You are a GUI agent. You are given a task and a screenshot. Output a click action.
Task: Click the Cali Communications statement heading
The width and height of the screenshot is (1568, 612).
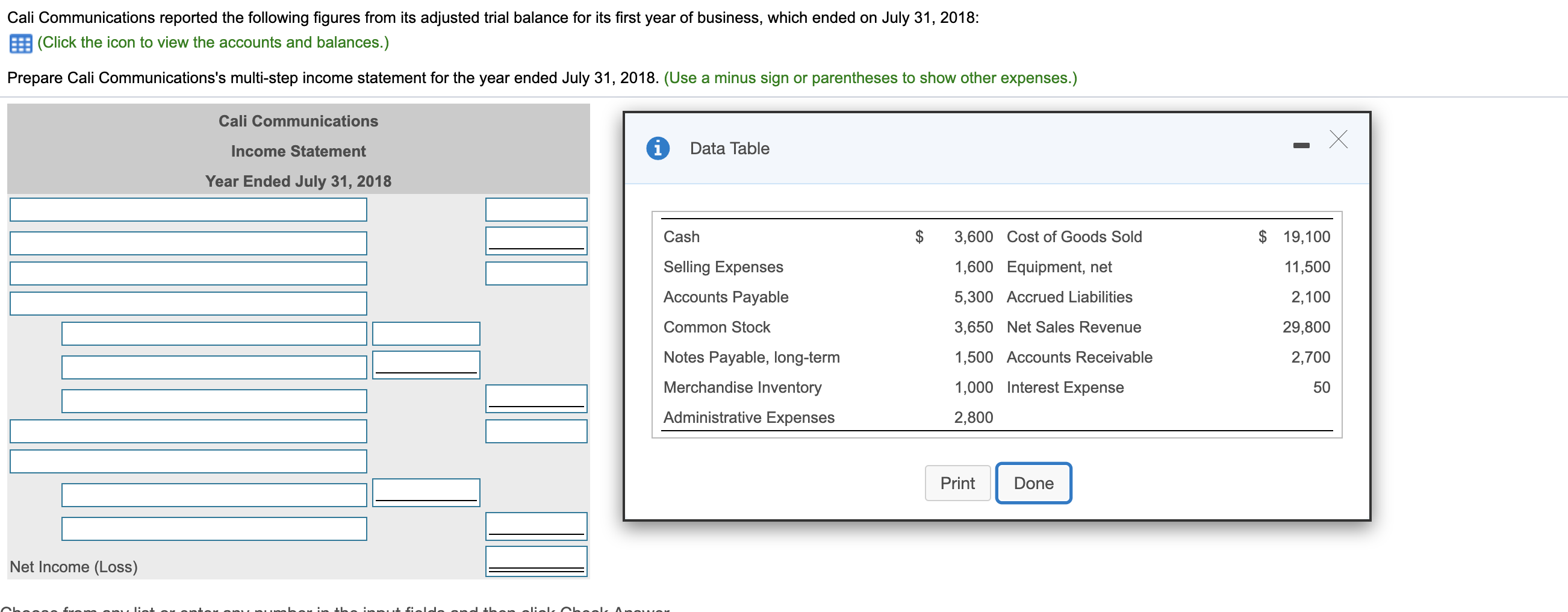click(x=298, y=121)
